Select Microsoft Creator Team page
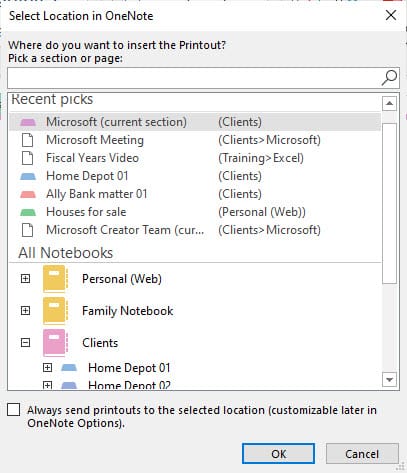The width and height of the screenshot is (407, 473). click(x=195, y=230)
